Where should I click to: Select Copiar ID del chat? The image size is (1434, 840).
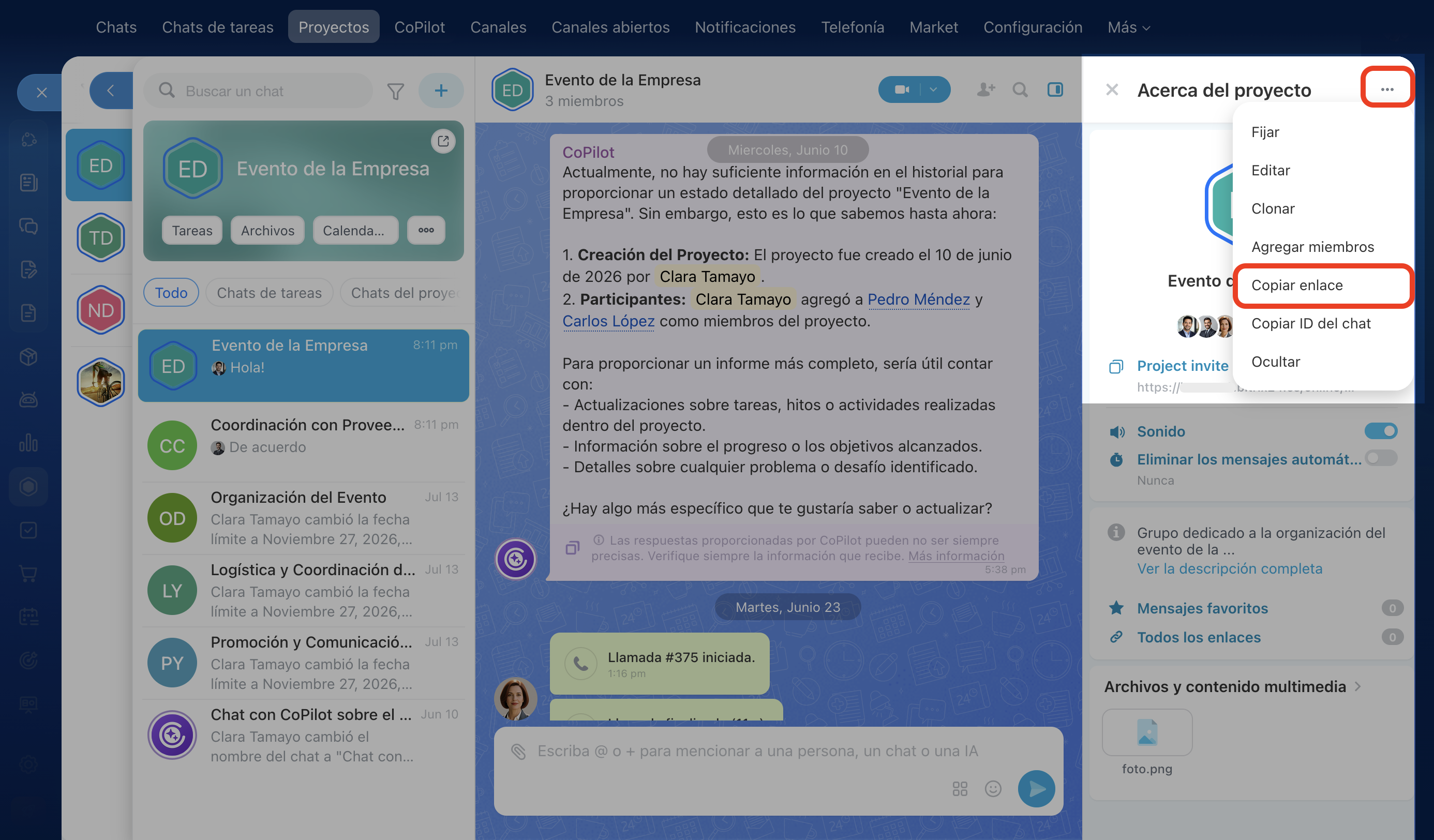[1310, 323]
